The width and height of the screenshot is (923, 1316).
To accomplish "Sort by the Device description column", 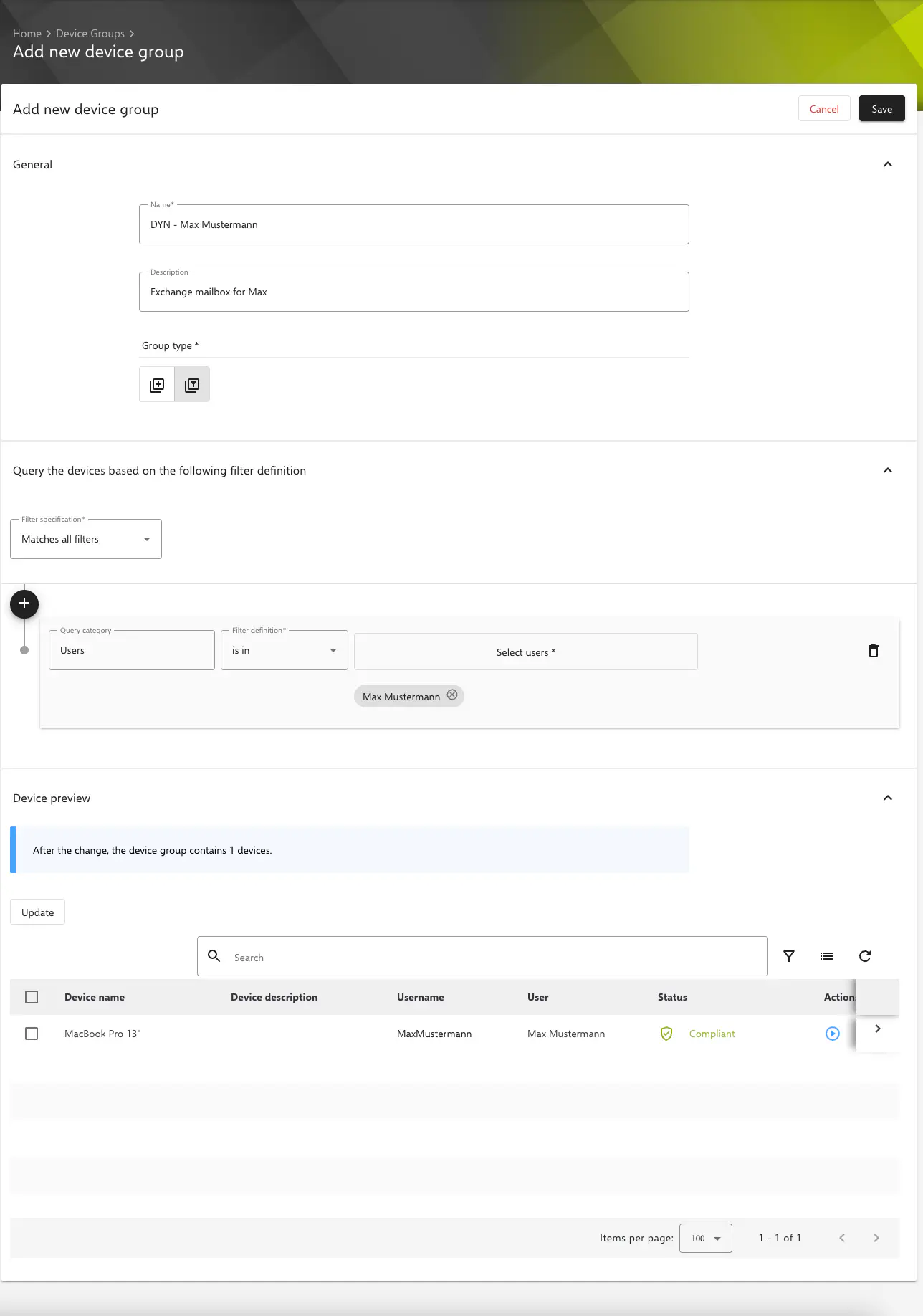I will [x=274, y=997].
